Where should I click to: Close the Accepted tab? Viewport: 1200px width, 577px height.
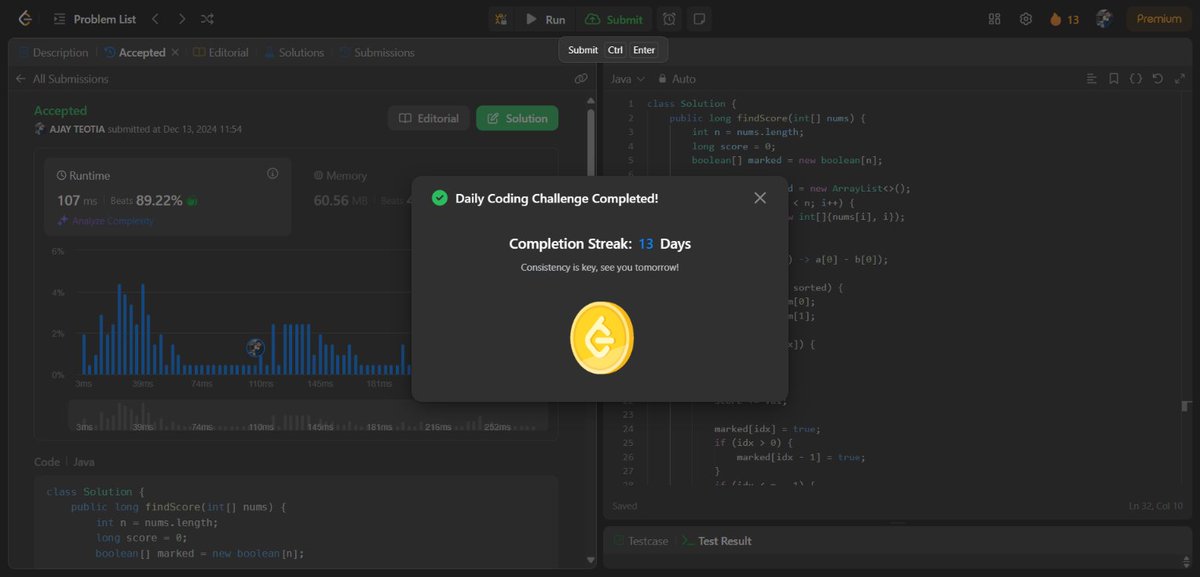coord(175,52)
